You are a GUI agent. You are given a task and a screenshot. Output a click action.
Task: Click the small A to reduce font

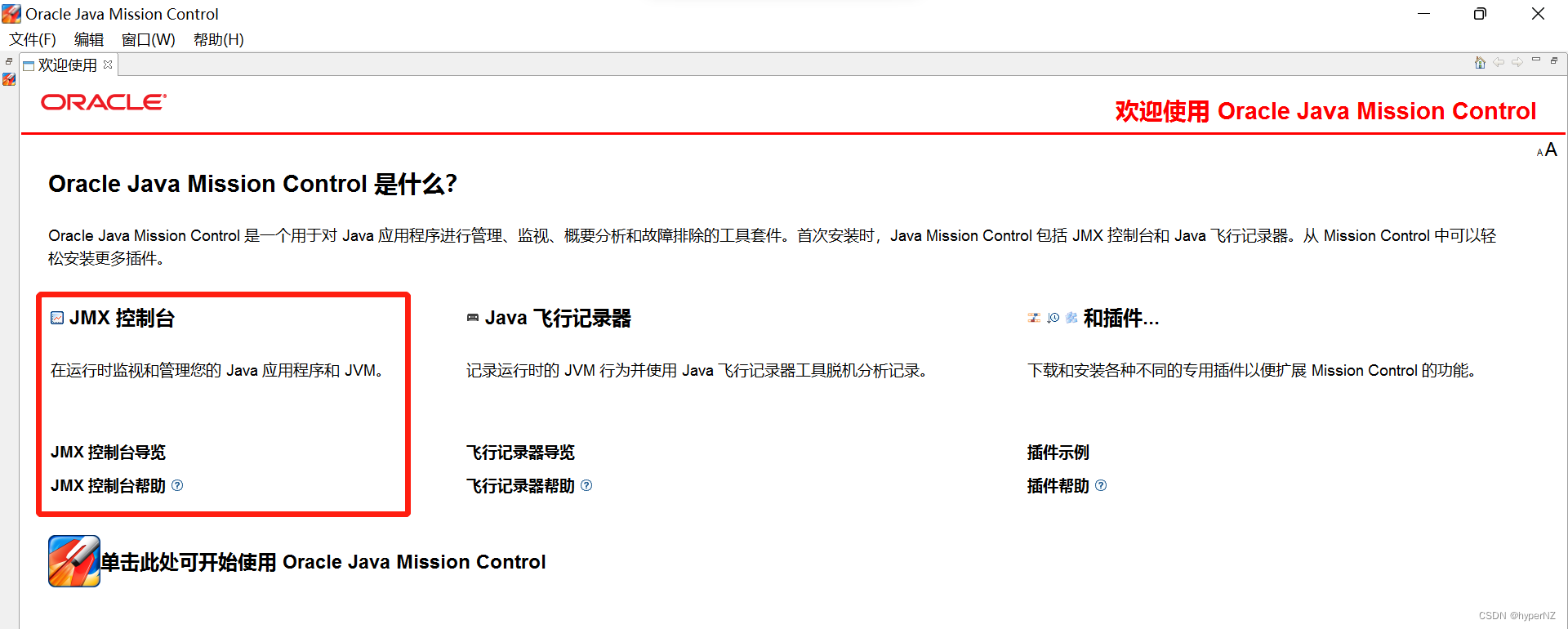(1539, 152)
